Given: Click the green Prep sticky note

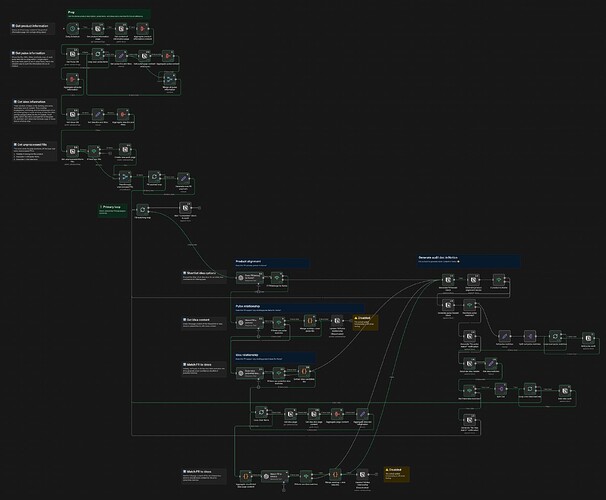Looking at the screenshot, I should click(108, 14).
